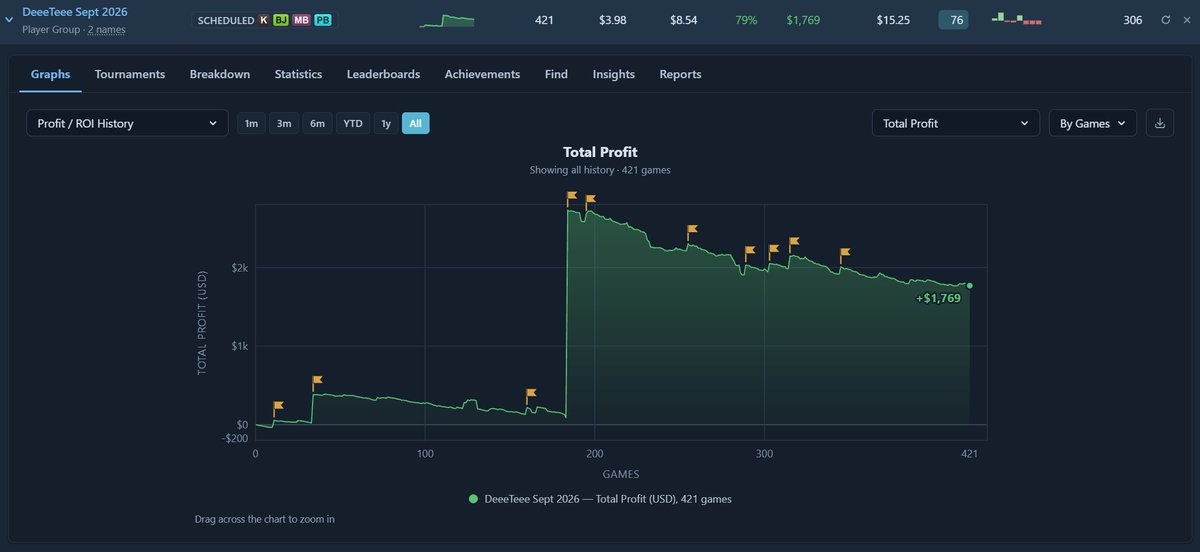Click the rightmost flag marker on the chart
The height and width of the screenshot is (552, 1200).
point(845,254)
